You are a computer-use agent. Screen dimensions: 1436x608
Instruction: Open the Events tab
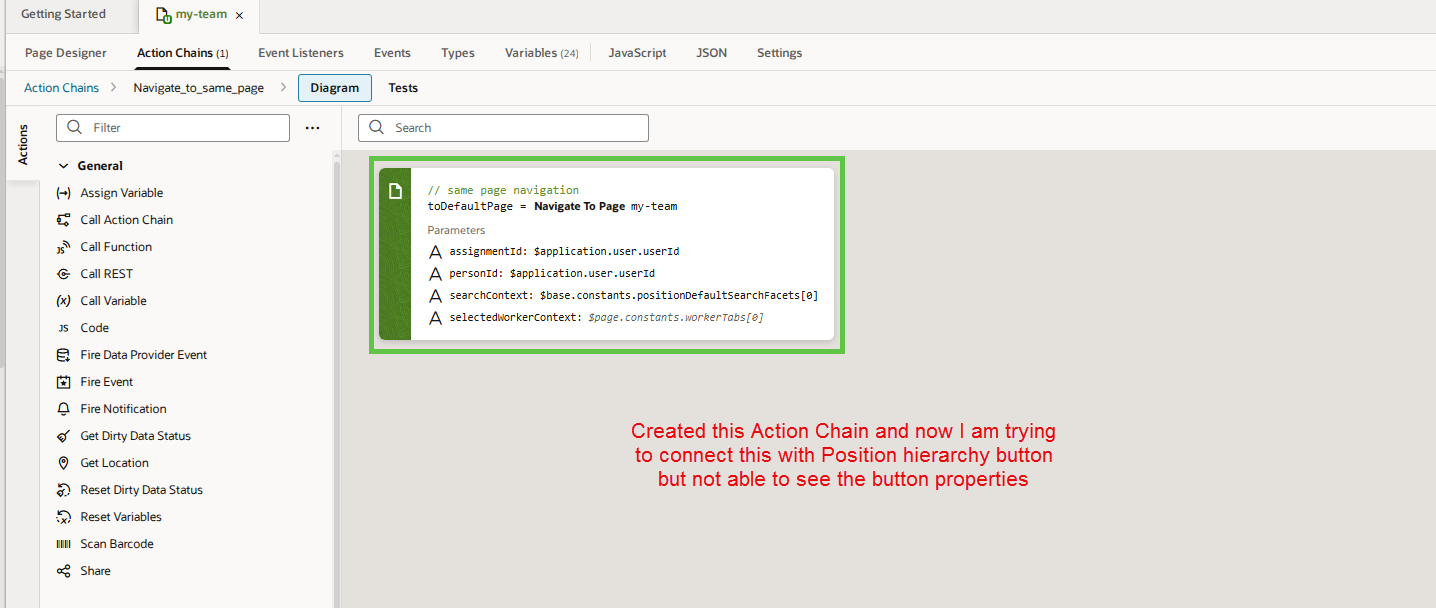[392, 53]
